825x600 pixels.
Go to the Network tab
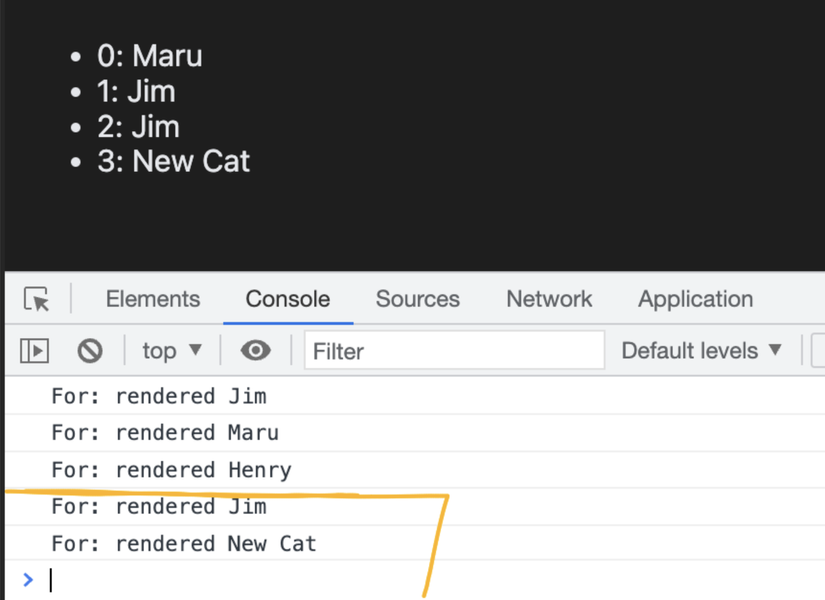(x=549, y=299)
